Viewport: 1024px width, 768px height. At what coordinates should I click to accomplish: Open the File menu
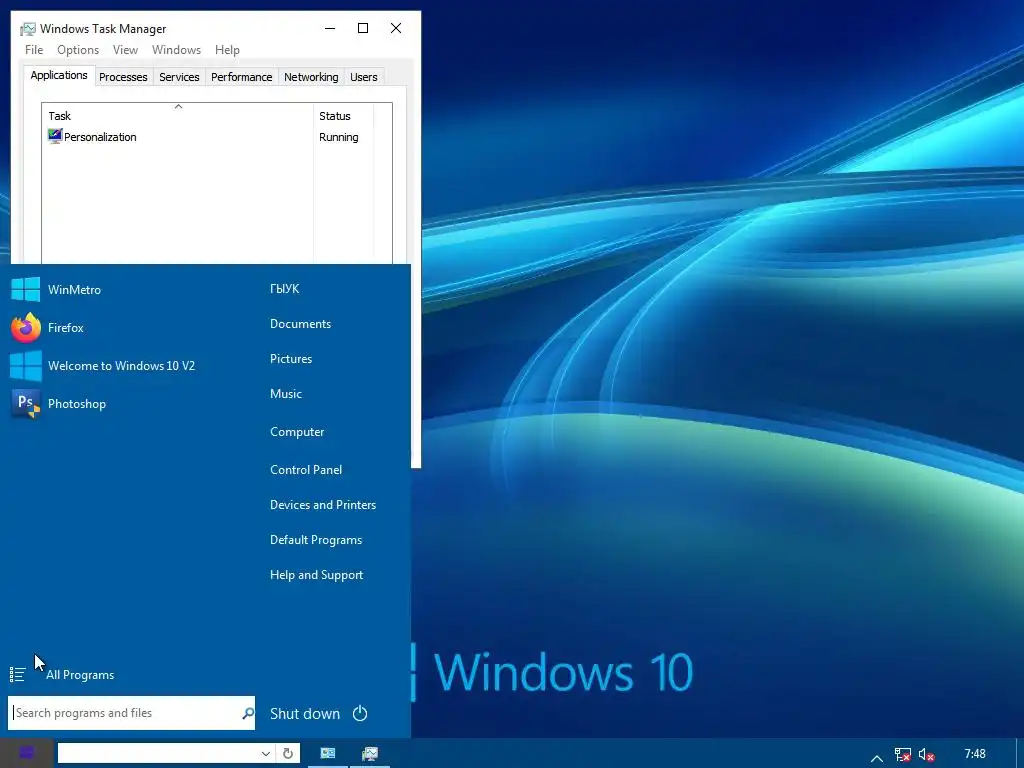pyautogui.click(x=34, y=50)
